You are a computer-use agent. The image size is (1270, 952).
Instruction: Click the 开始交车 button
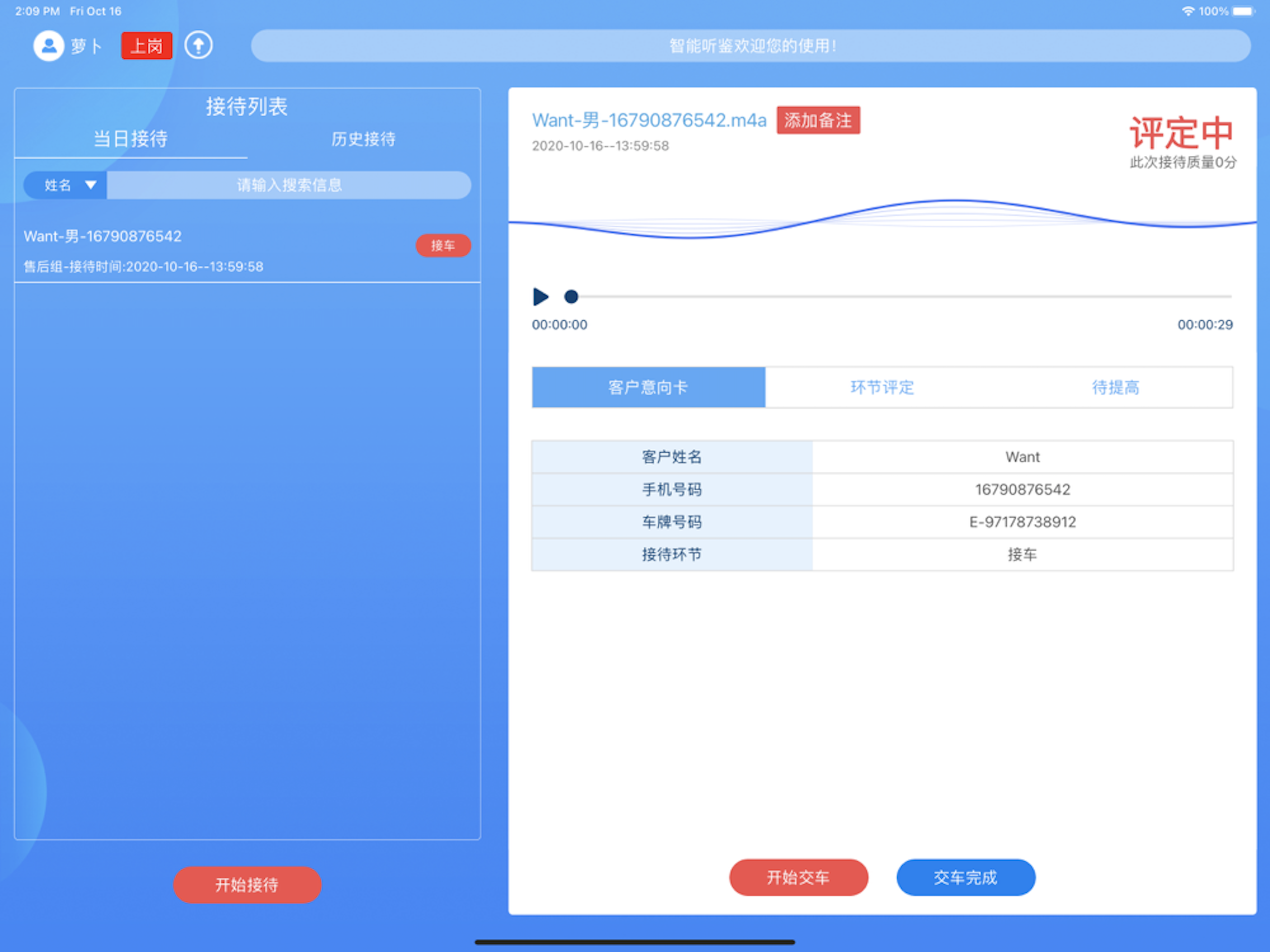pos(799,877)
